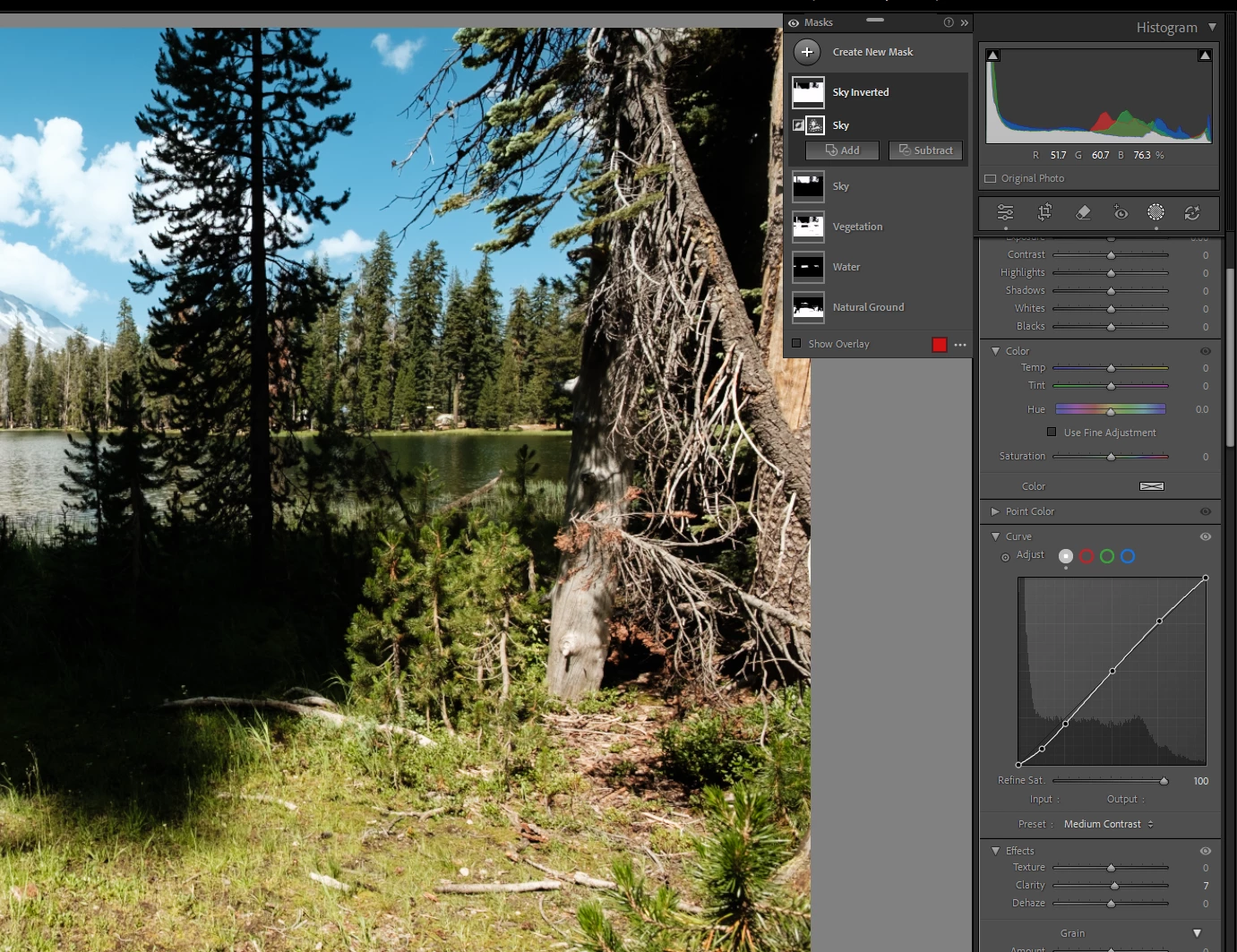Viewport: 1237px width, 952px height.
Task: Enable the Original Photo checkbox
Action: (991, 178)
